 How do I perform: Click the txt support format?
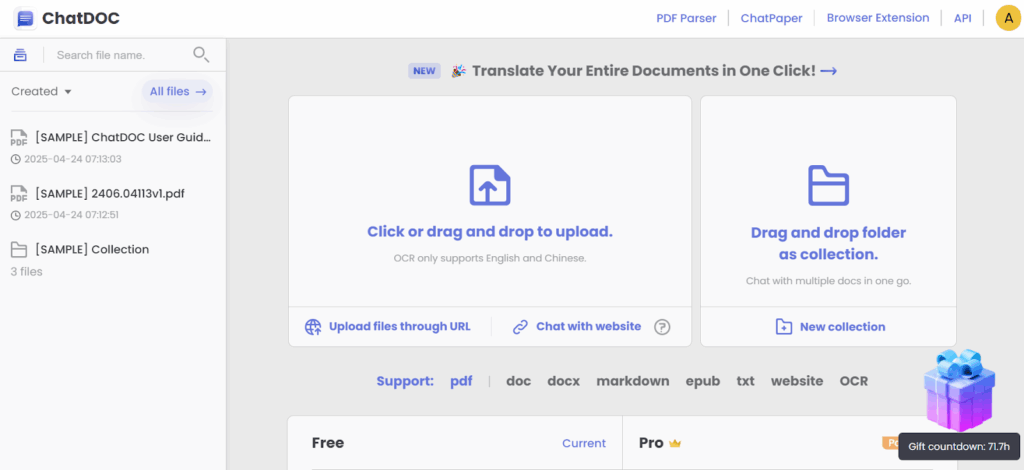[745, 381]
